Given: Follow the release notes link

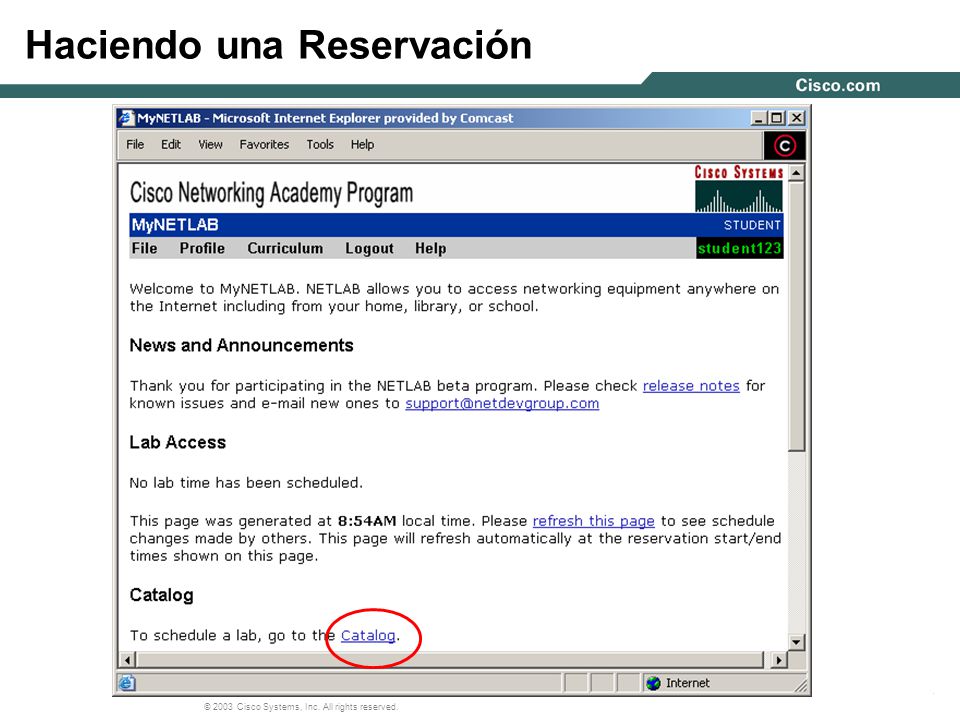Looking at the screenshot, I should click(x=691, y=386).
